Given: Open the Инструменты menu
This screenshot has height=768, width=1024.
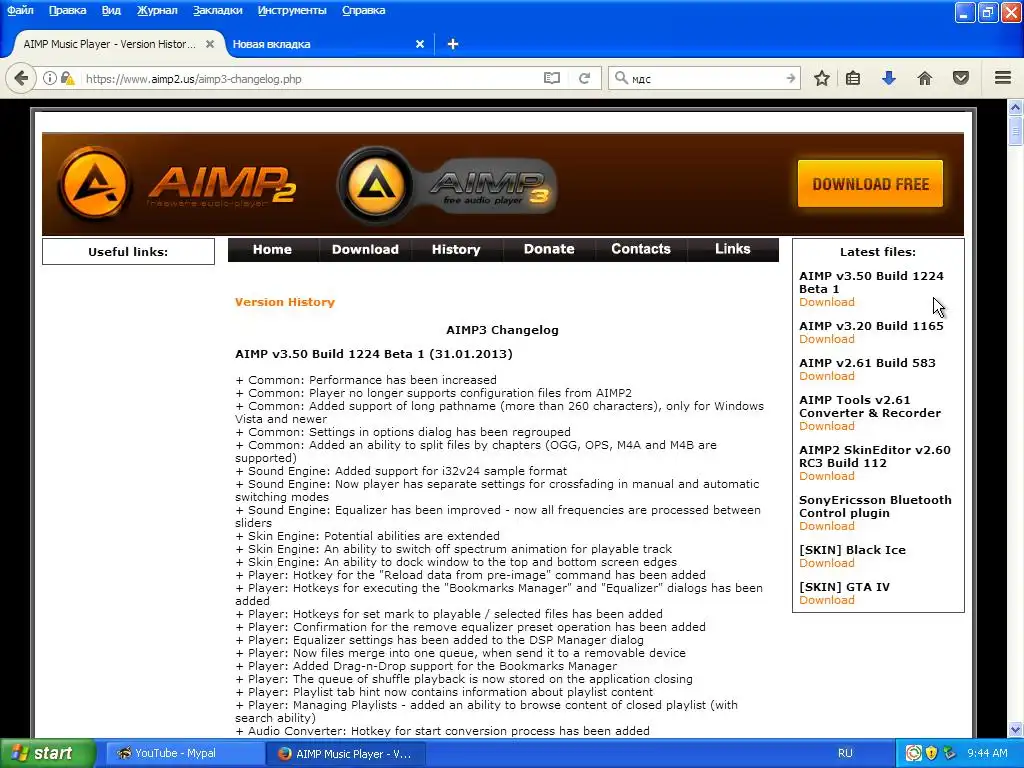Looking at the screenshot, I should point(292,10).
